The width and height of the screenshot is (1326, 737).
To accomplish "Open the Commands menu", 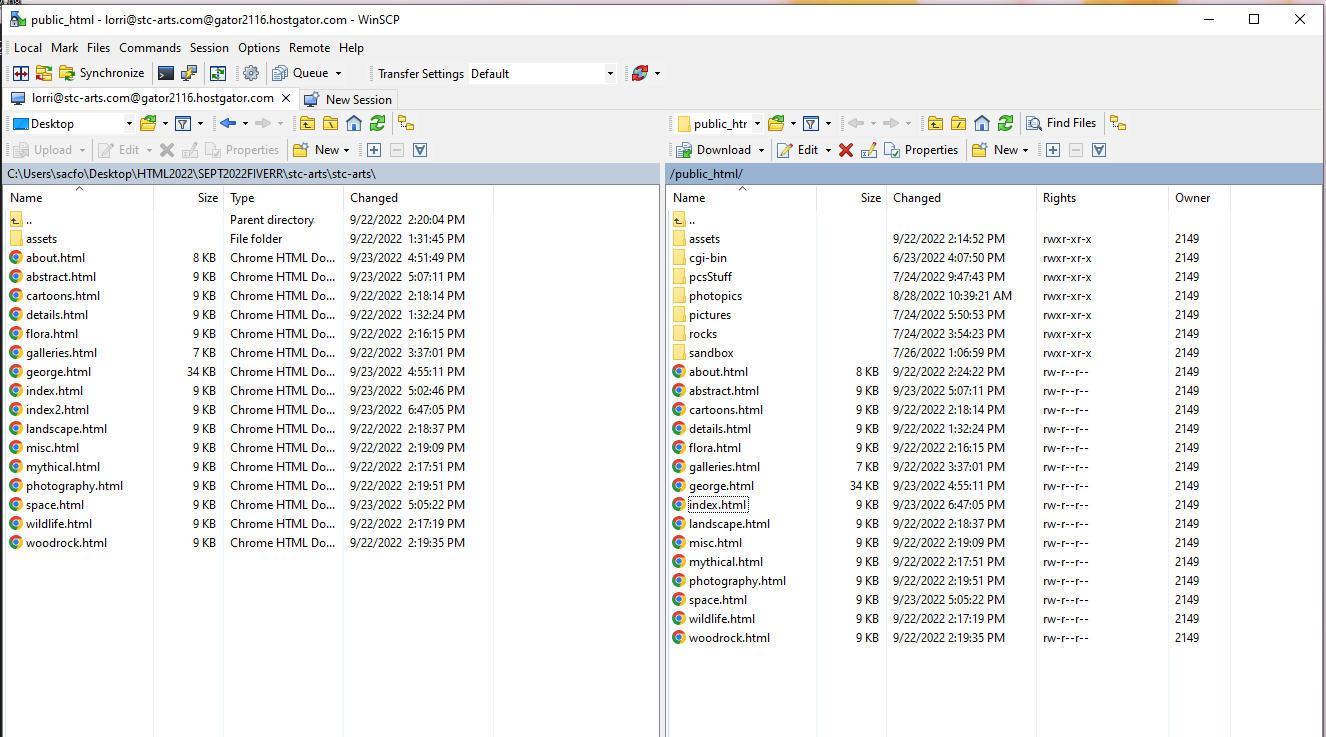I will coord(150,47).
